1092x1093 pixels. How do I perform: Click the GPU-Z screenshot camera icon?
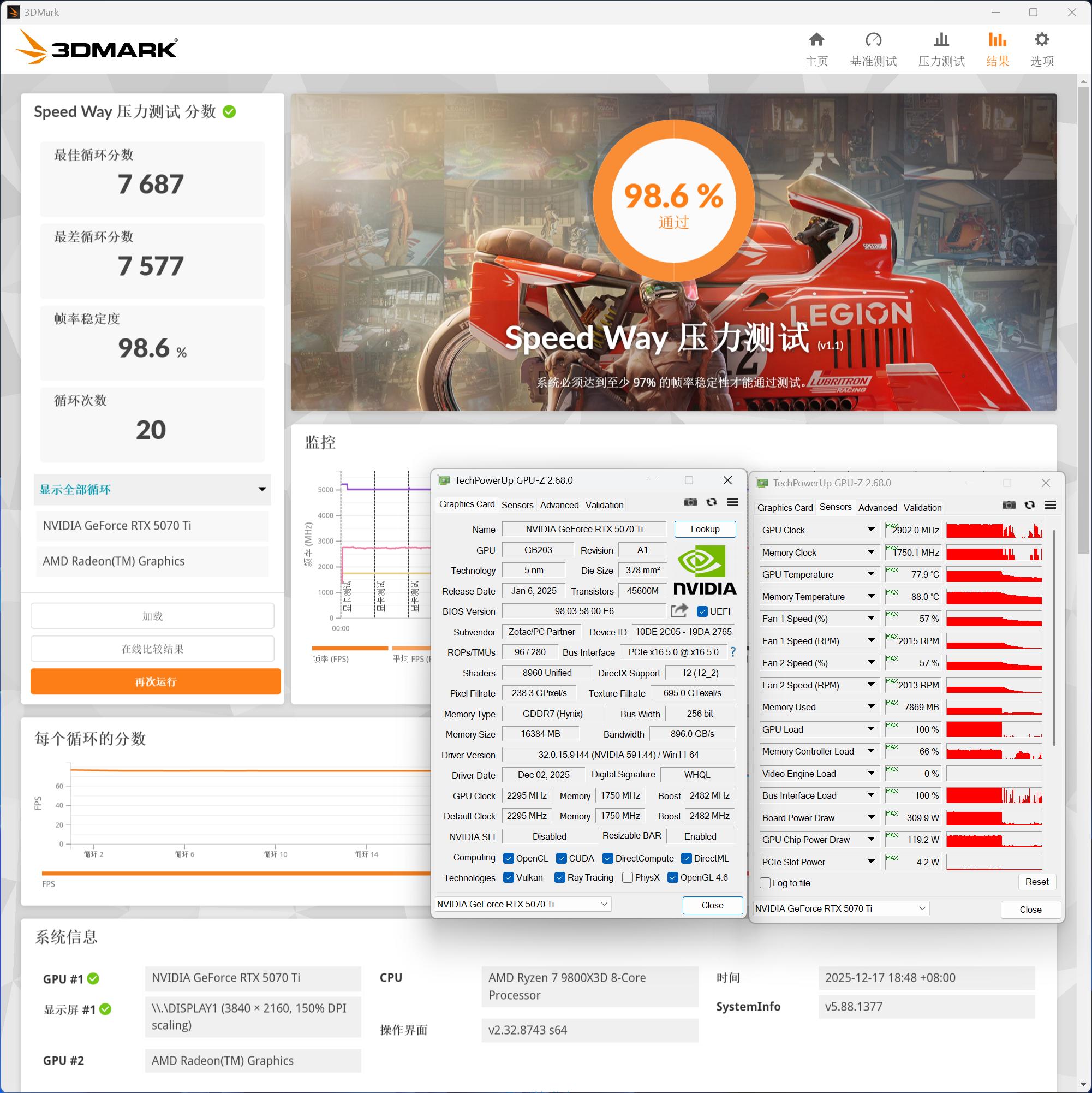pos(690,502)
